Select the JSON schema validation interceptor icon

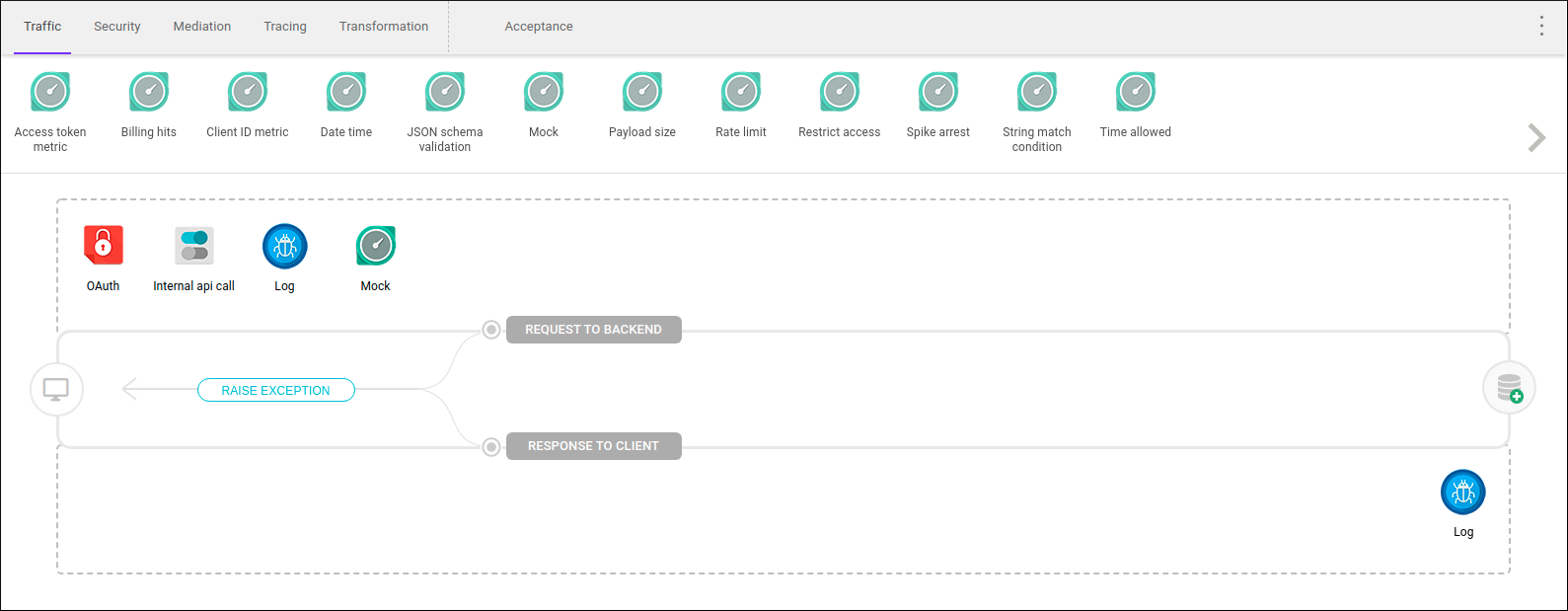click(445, 92)
